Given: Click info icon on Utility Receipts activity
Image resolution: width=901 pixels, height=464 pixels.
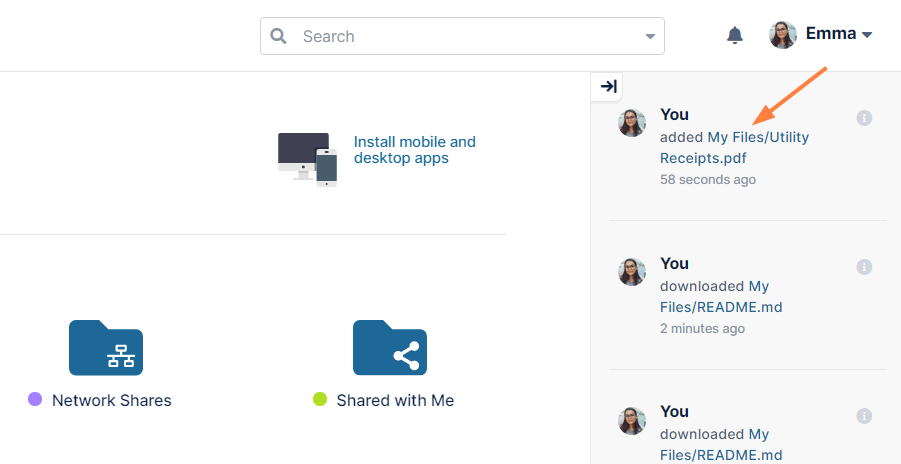Looking at the screenshot, I should (865, 118).
